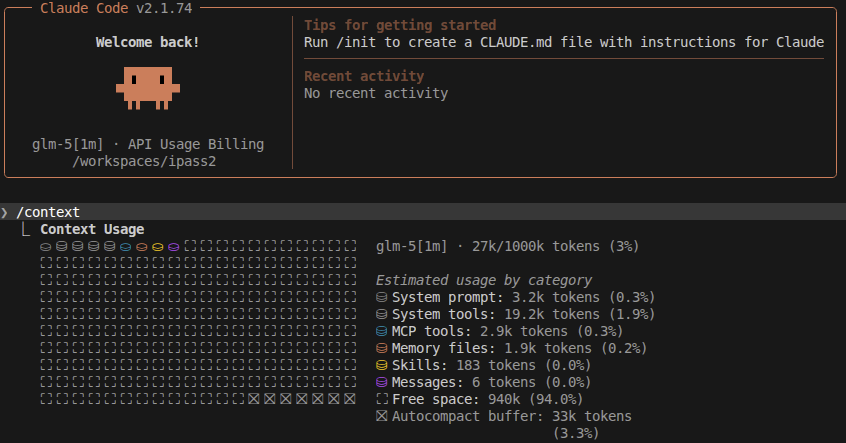Click MCP tools: 2.9k tokens row
This screenshot has width=846, height=443.
[500, 331]
